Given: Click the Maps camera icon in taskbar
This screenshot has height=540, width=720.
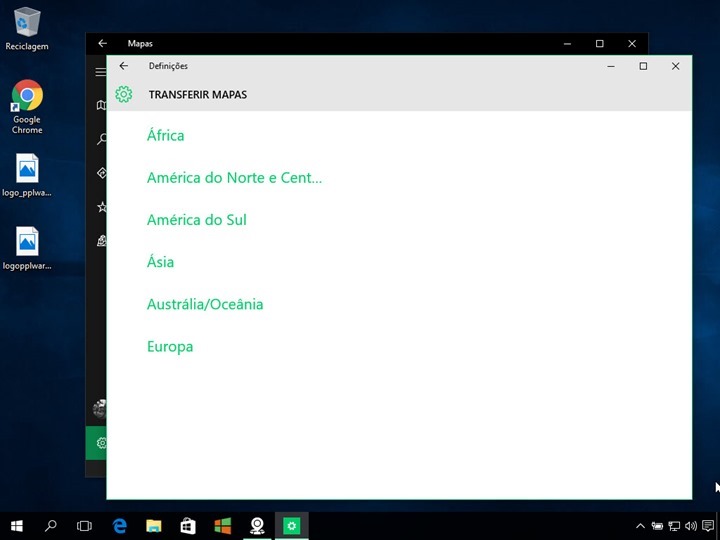Looking at the screenshot, I should pos(257,525).
